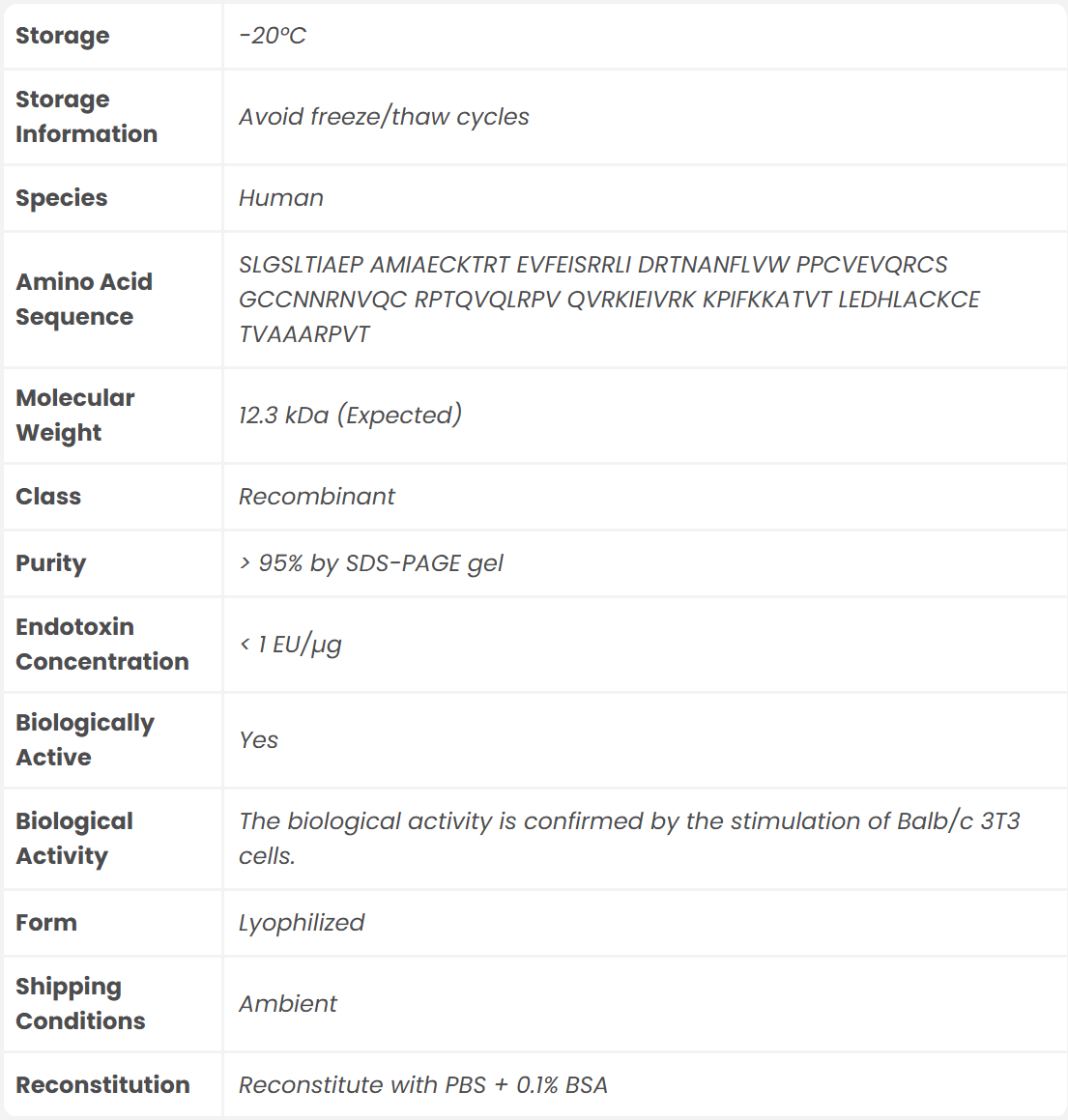
Task: Click the Purity row label
Action: pyautogui.click(x=51, y=563)
